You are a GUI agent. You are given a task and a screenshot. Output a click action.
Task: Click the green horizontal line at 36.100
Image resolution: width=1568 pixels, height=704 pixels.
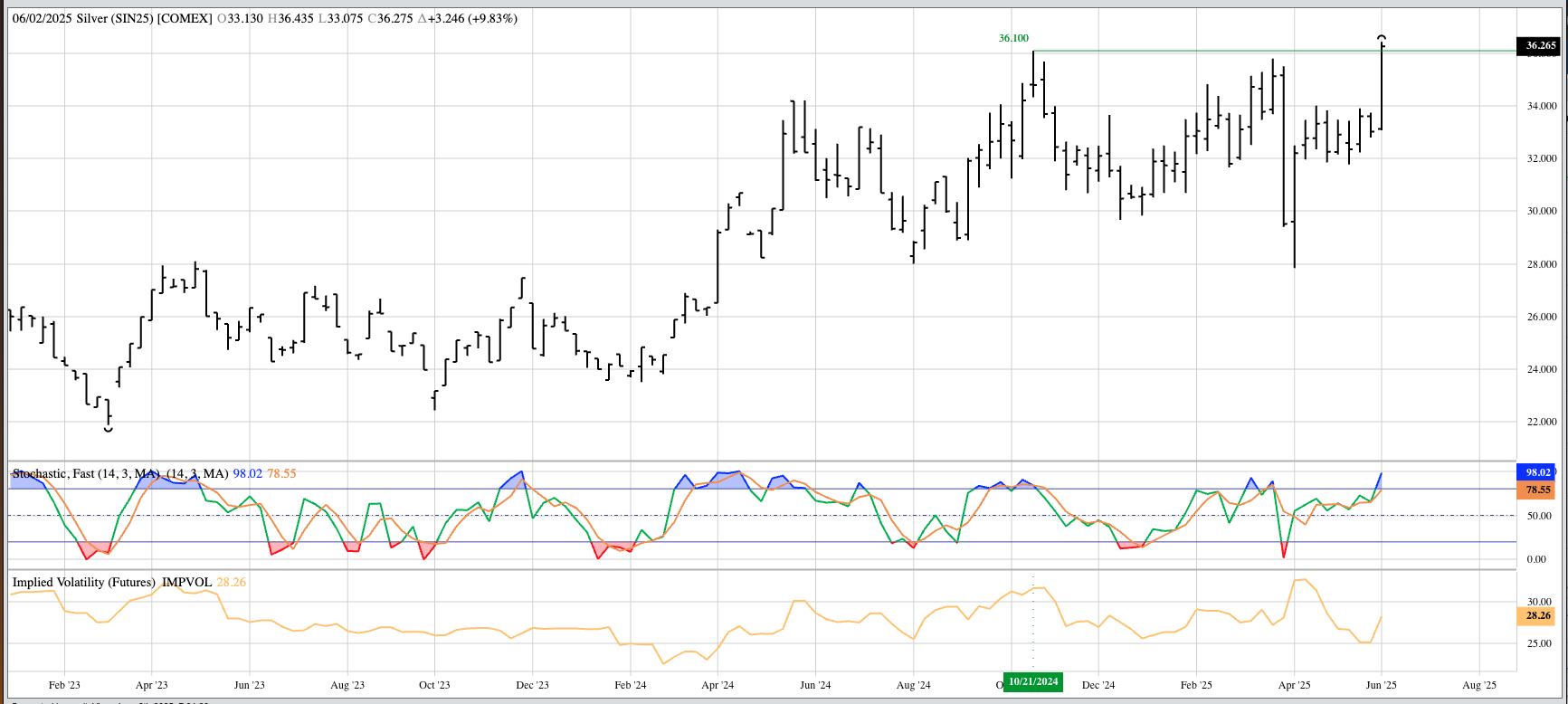click(1267, 51)
